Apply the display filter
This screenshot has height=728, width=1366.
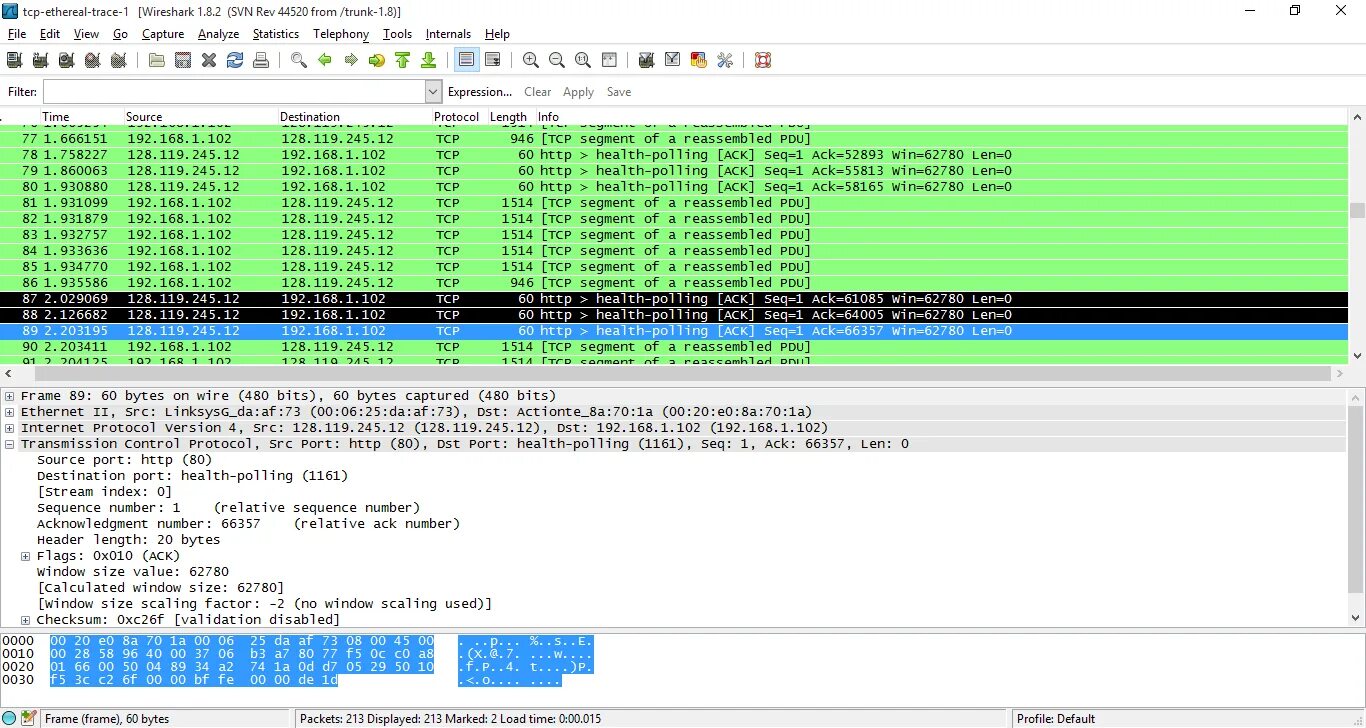pos(578,92)
